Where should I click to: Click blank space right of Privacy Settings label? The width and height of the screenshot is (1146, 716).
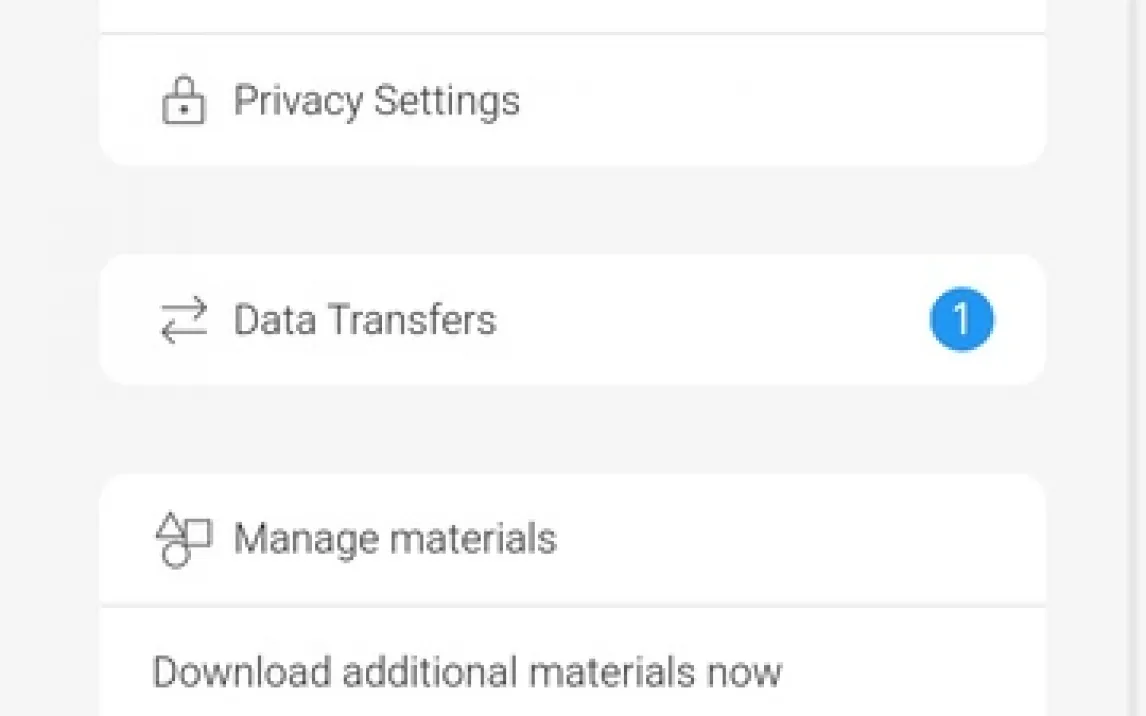780,101
